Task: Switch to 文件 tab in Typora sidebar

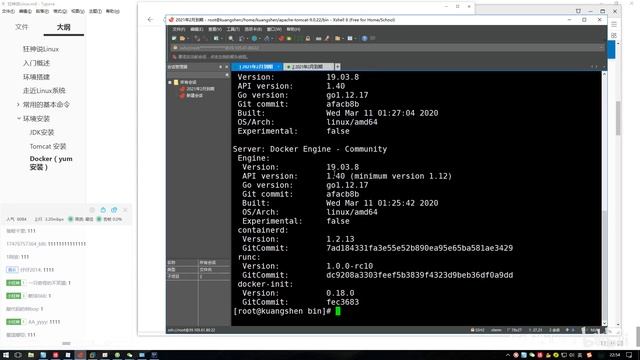Action: [x=22, y=27]
